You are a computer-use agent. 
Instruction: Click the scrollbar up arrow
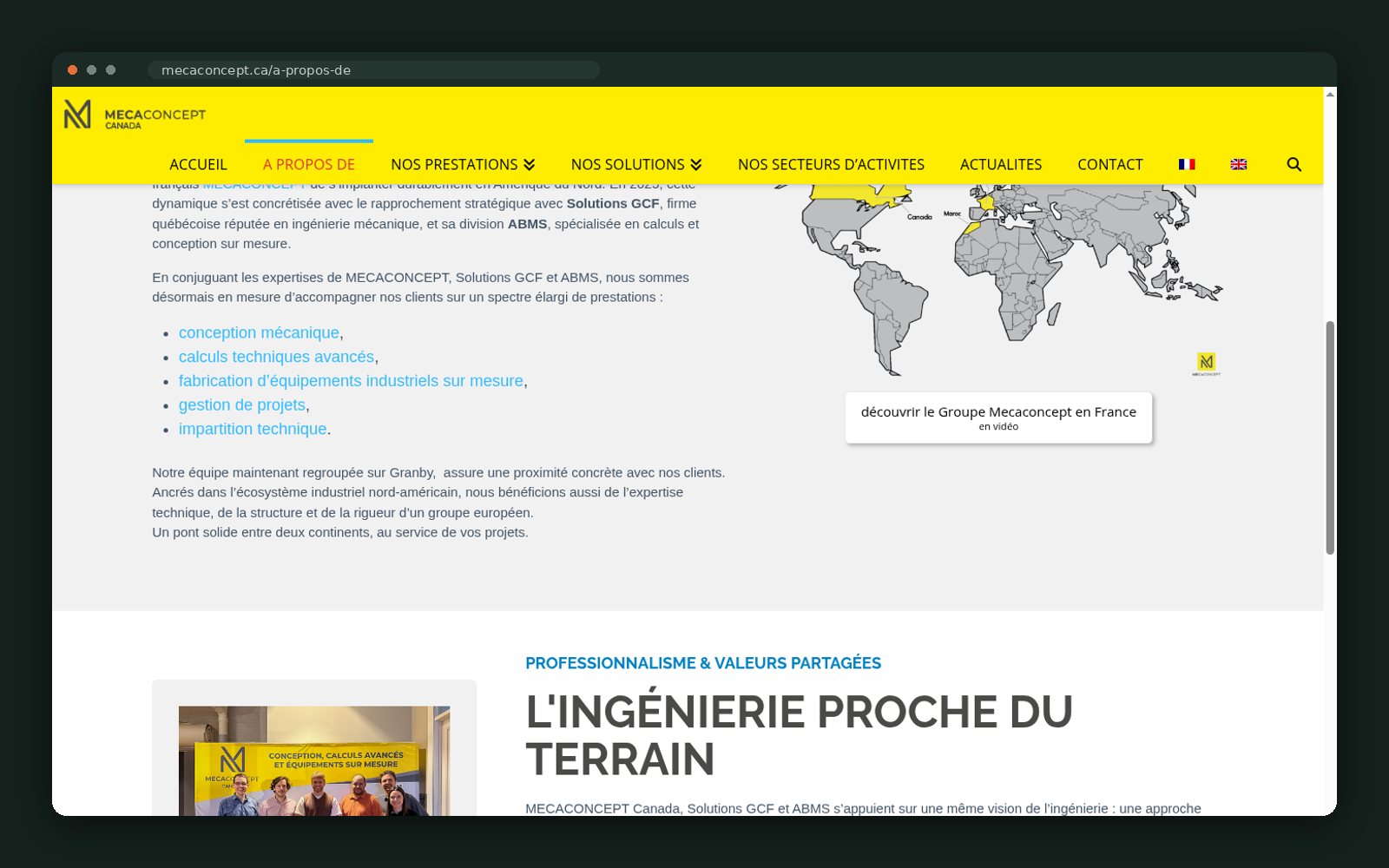point(1330,94)
